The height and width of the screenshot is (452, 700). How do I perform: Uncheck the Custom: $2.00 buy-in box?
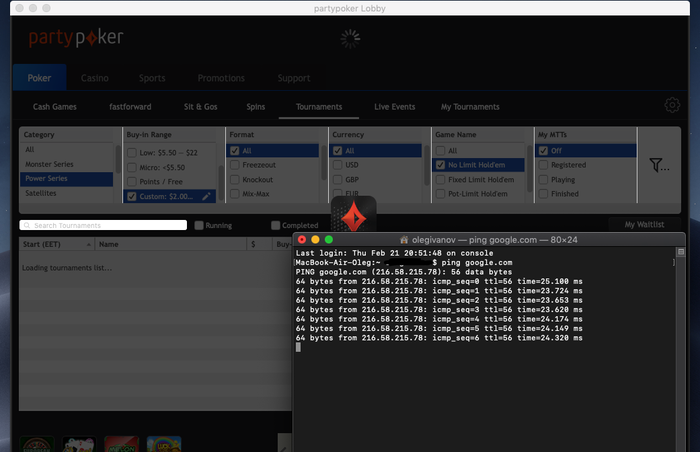(x=132, y=196)
